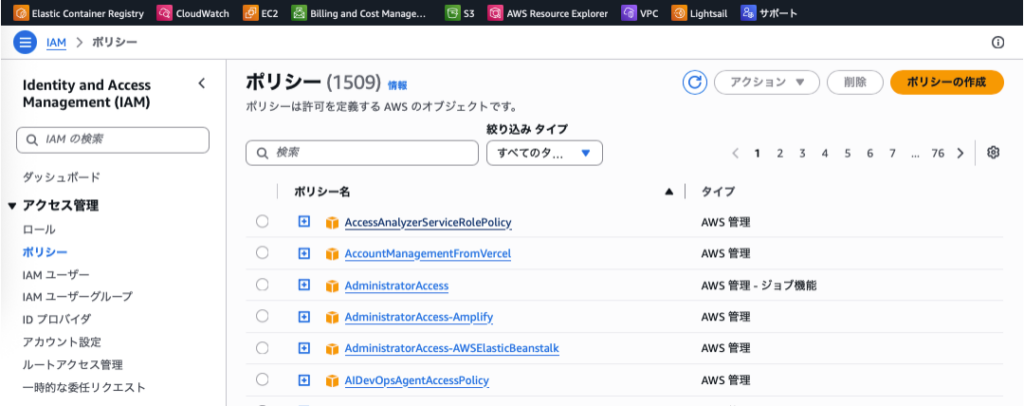The height and width of the screenshot is (406, 1024).
Task: Sort by ポリシー名 column arrow
Action: click(668, 191)
